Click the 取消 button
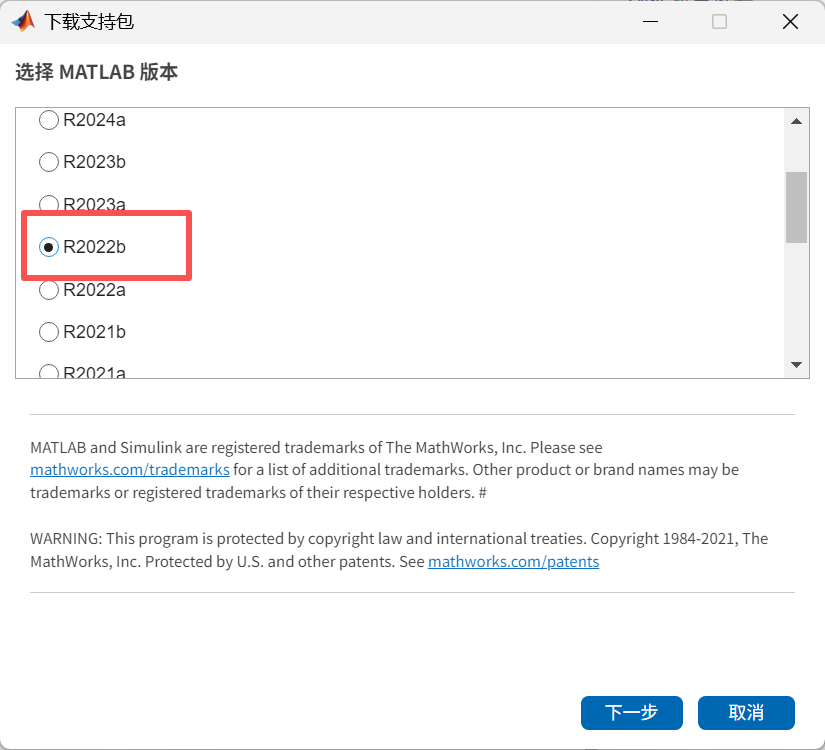The height and width of the screenshot is (750, 825). (746, 713)
